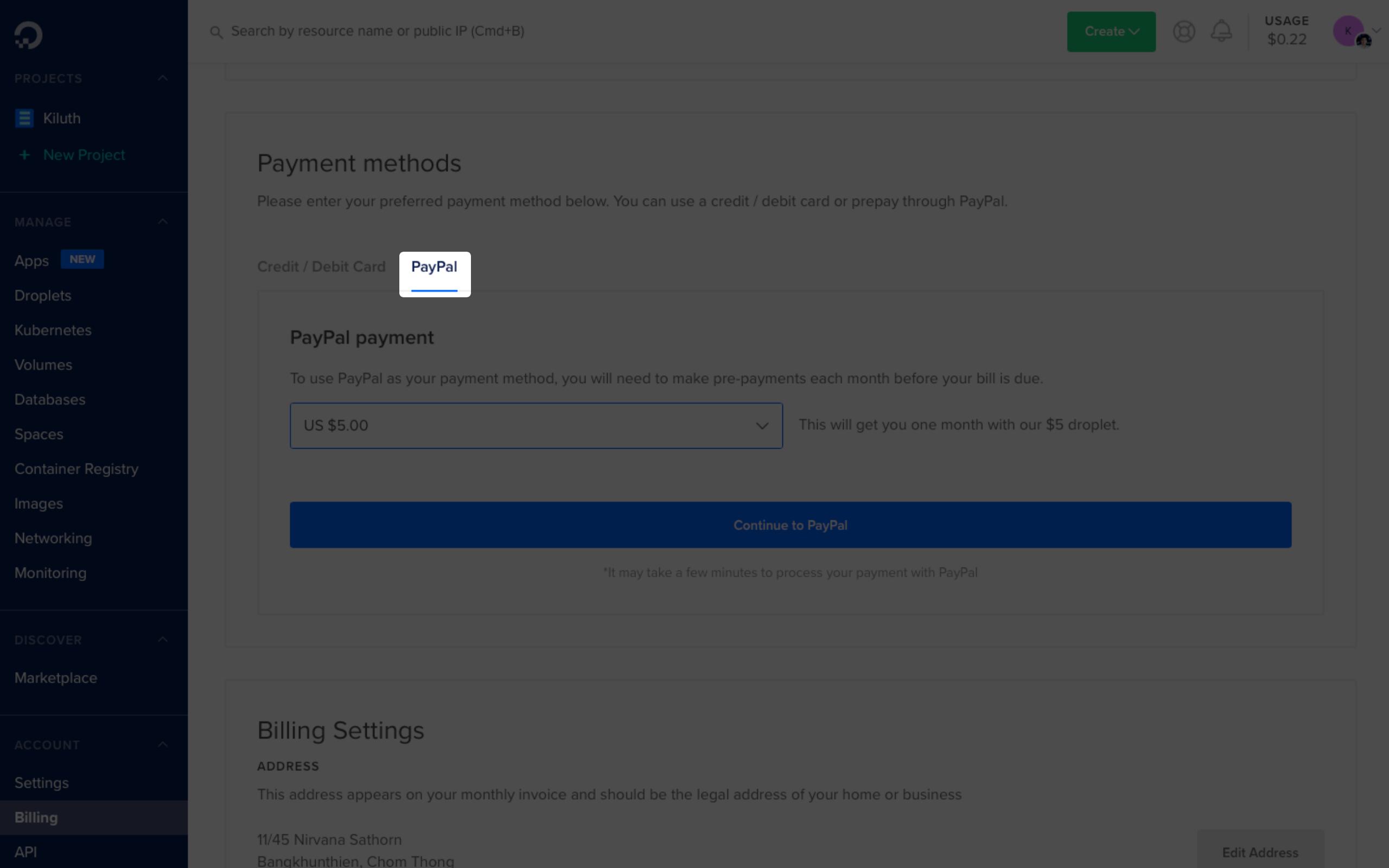Image resolution: width=1389 pixels, height=868 pixels.
Task: Open Container Registry section
Action: click(76, 468)
